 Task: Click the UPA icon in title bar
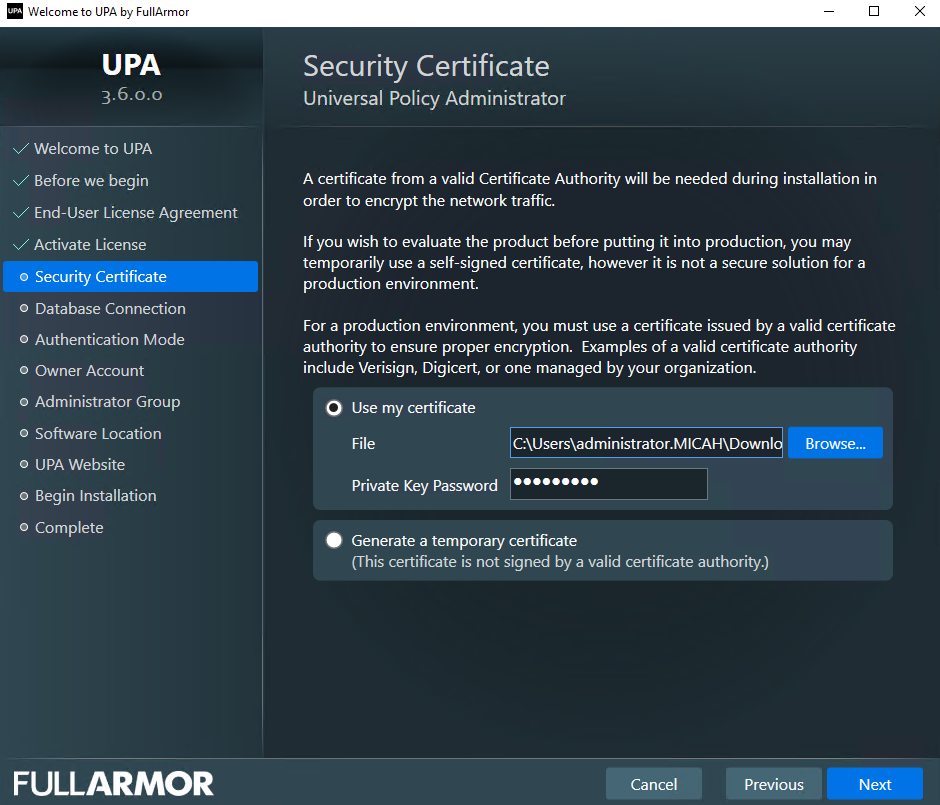(x=14, y=12)
